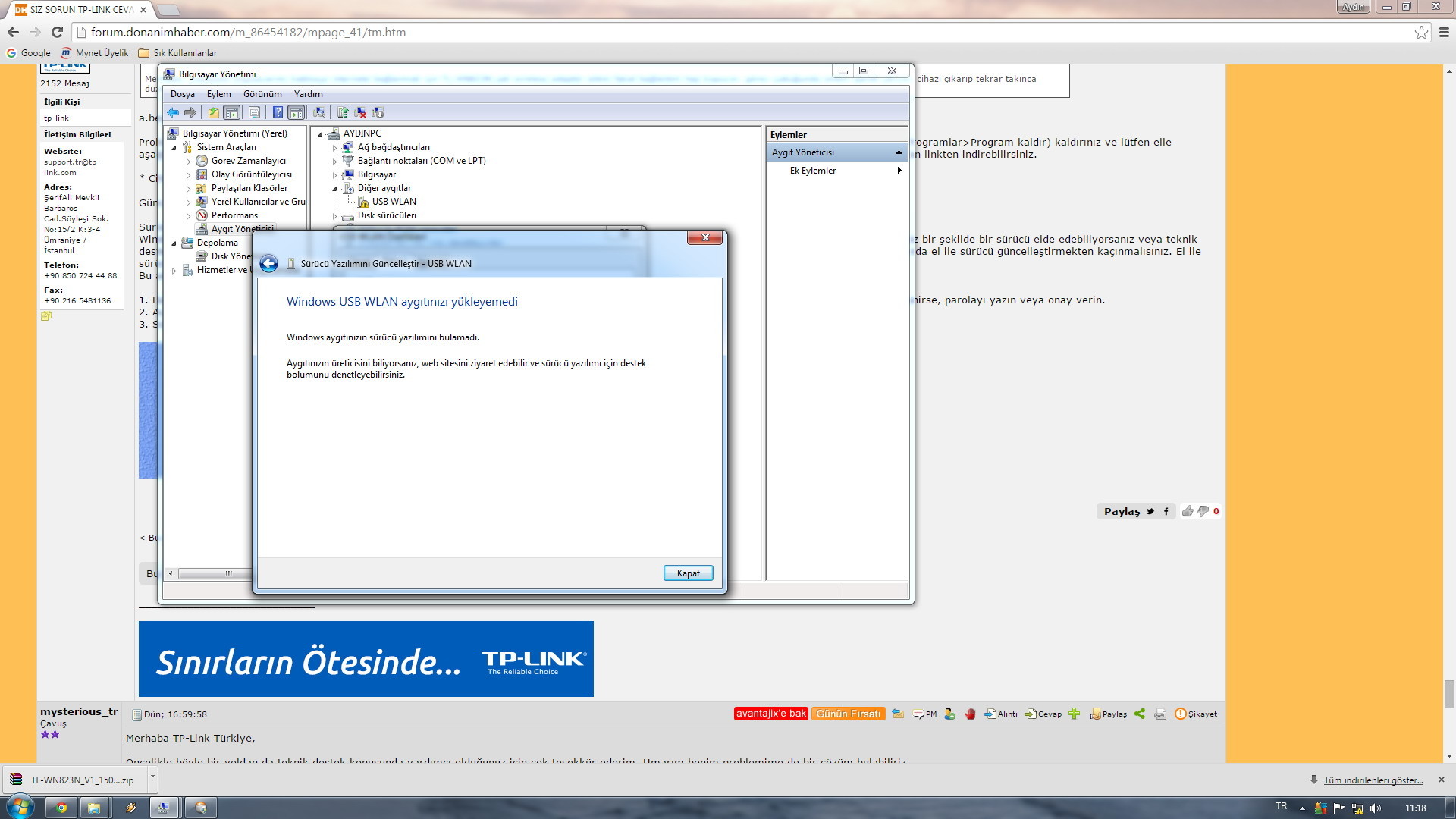Switch to the SİZ SORUN TP-LINK browser tab
This screenshot has height=819, width=1456.
click(x=80, y=10)
